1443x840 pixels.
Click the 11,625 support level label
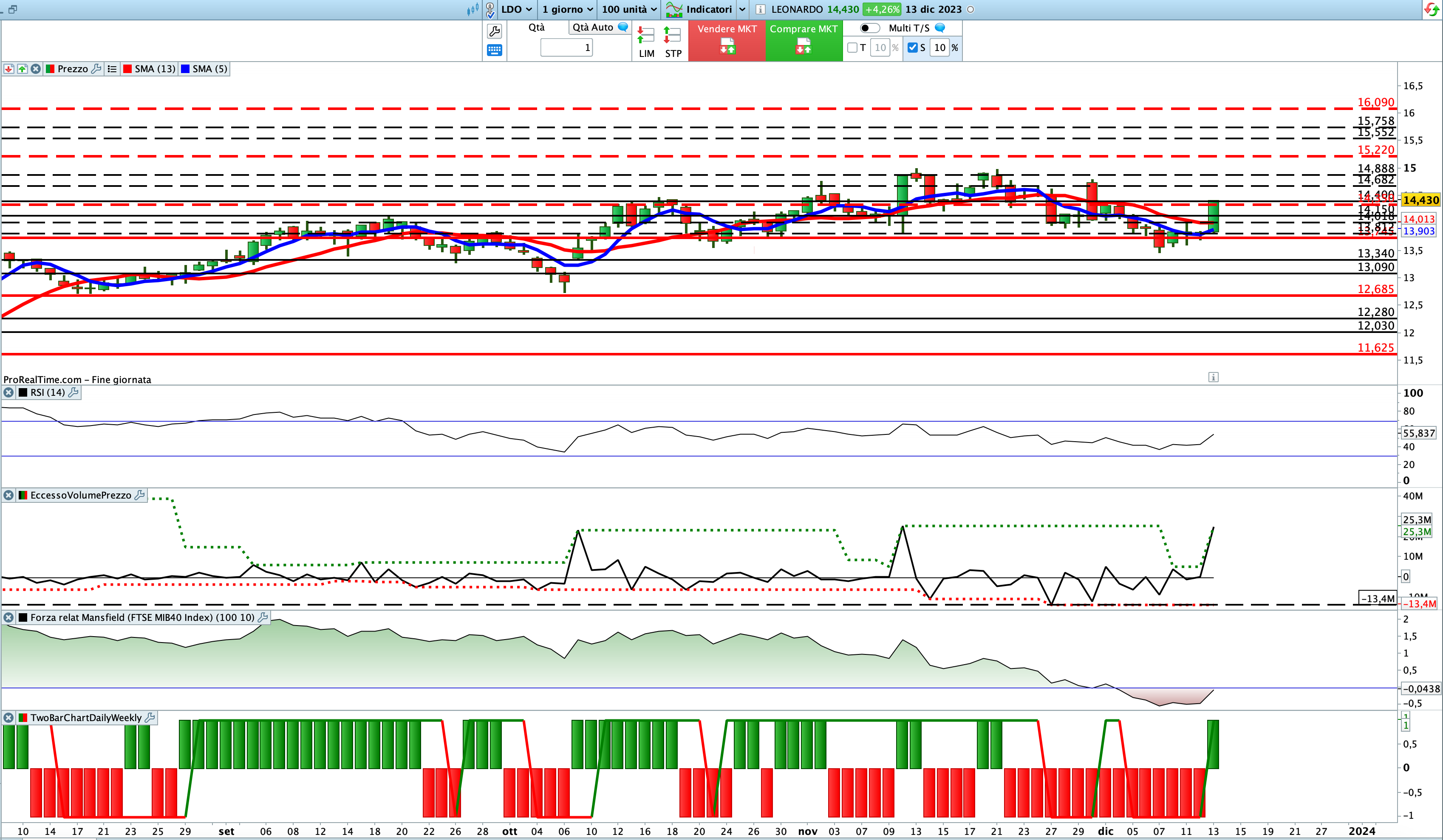1376,347
